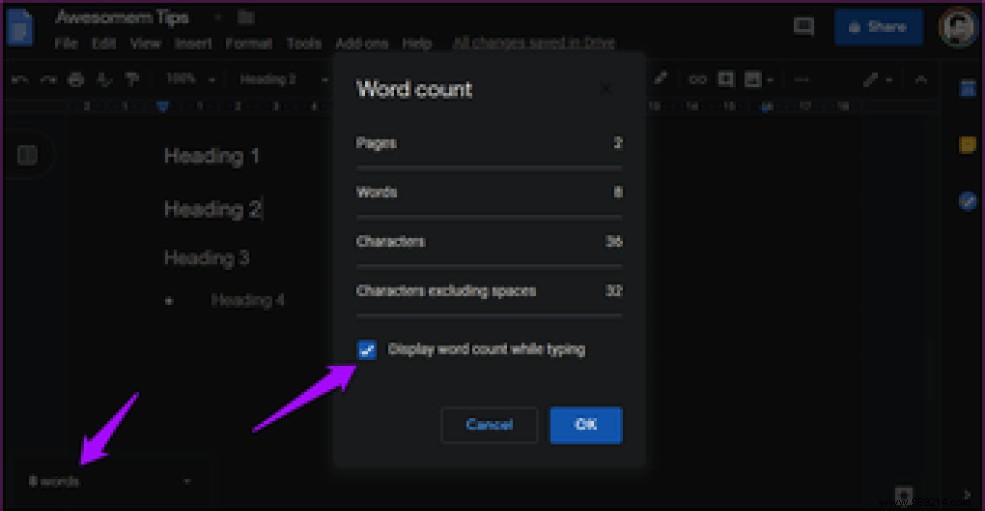Click the Awesomem Tips document title

pos(122,18)
